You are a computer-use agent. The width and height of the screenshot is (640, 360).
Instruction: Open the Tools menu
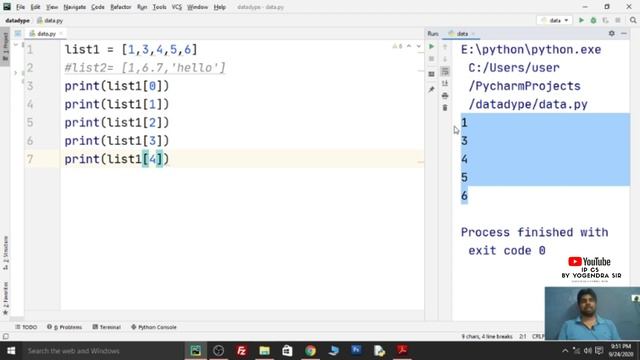click(x=159, y=7)
